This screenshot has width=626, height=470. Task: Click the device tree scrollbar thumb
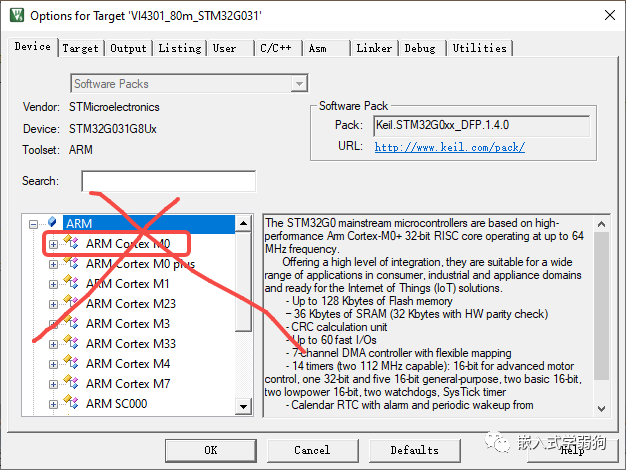(x=243, y=281)
